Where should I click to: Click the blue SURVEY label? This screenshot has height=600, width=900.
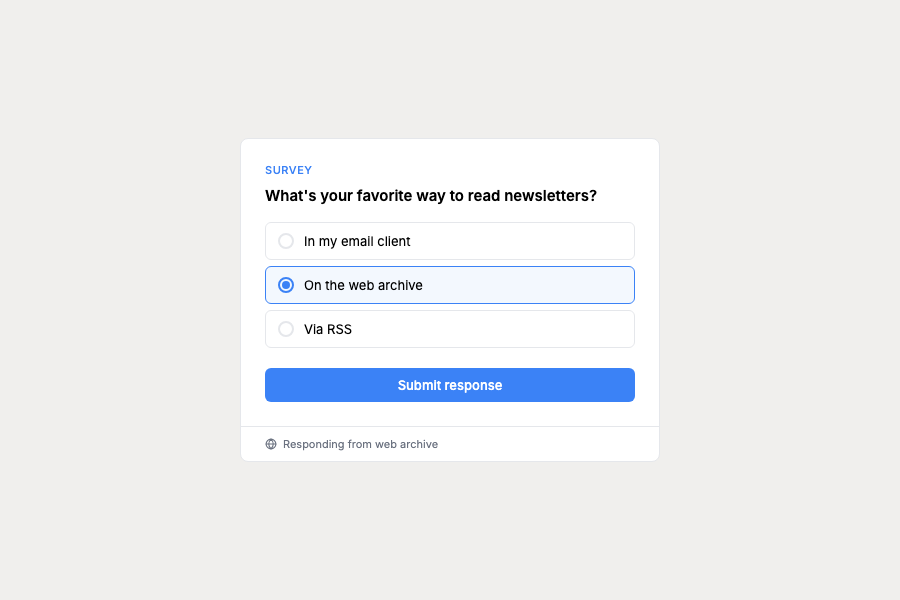click(x=288, y=170)
